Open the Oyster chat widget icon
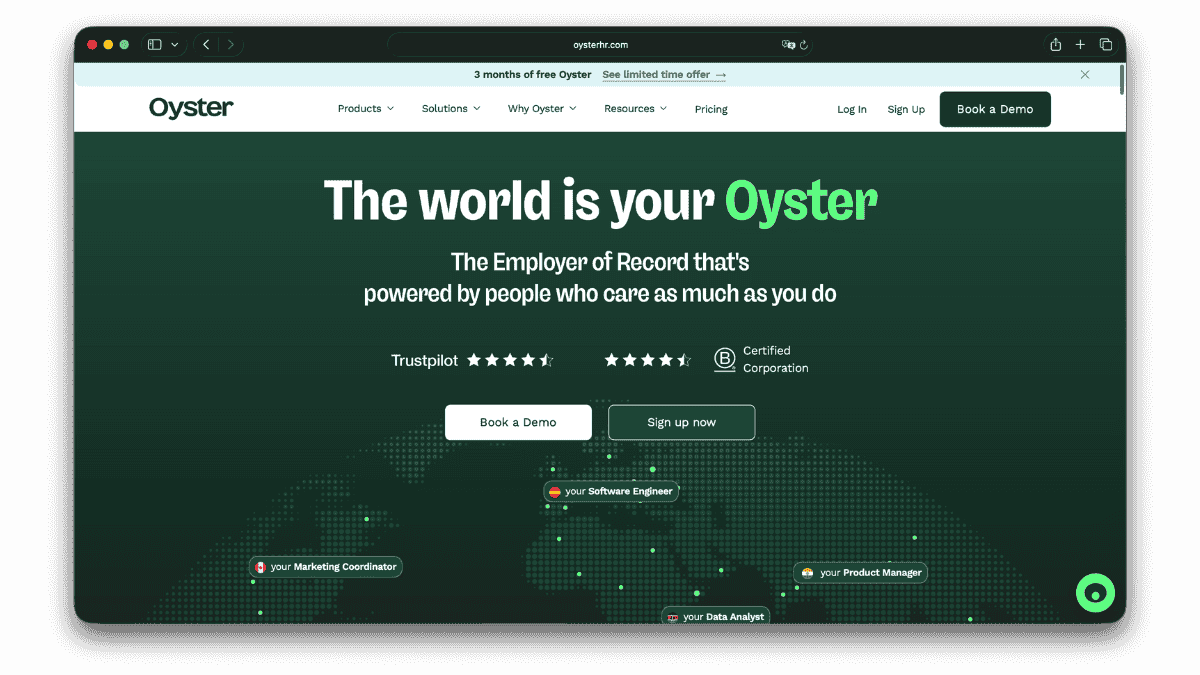1200x675 pixels. (x=1095, y=592)
